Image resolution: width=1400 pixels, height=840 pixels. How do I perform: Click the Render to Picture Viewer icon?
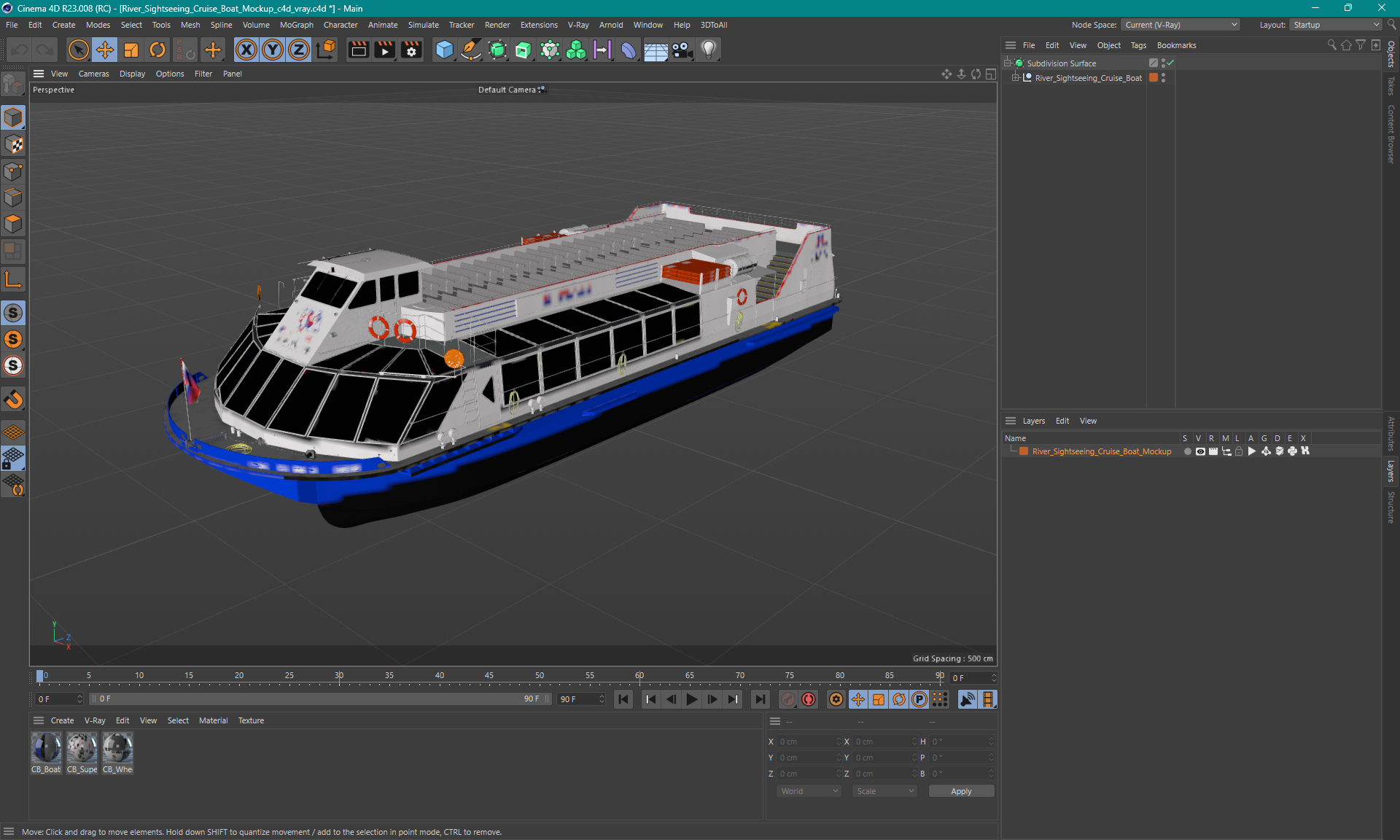point(384,50)
